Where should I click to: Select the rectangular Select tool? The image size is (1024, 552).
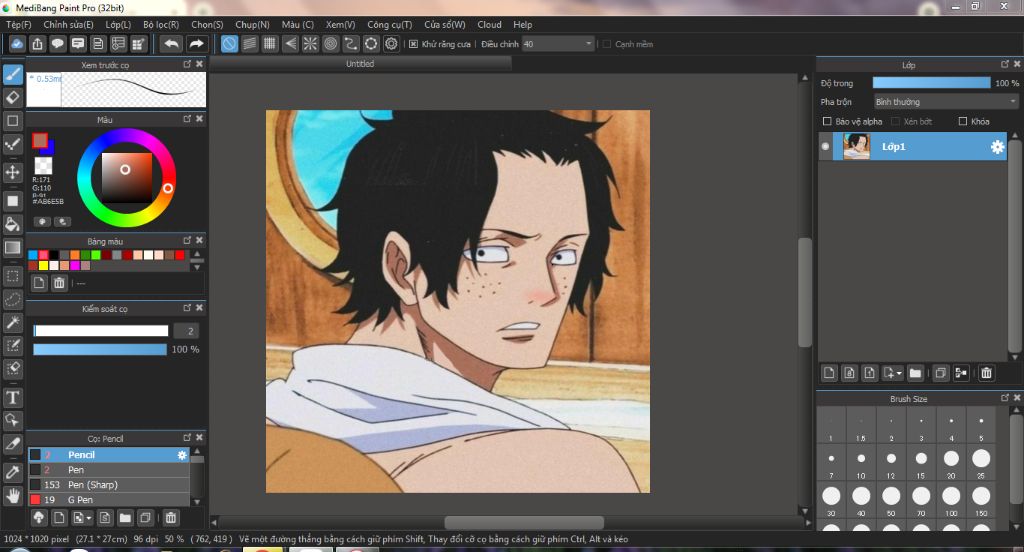pos(12,276)
